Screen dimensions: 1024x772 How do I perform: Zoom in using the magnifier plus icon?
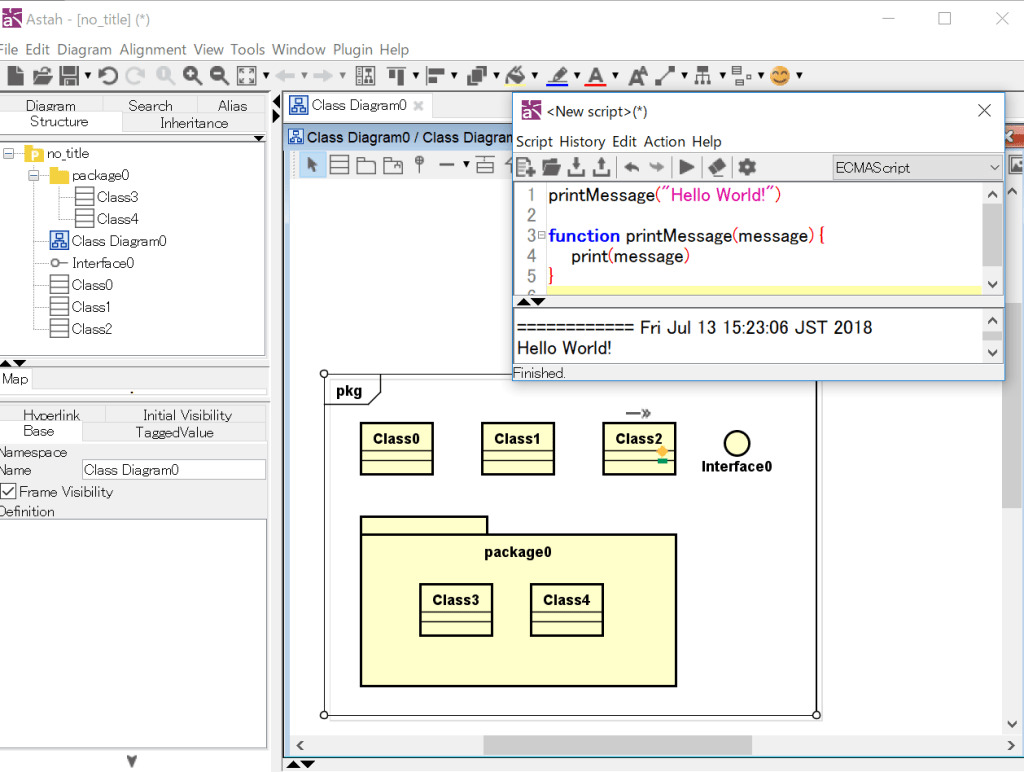(190, 75)
